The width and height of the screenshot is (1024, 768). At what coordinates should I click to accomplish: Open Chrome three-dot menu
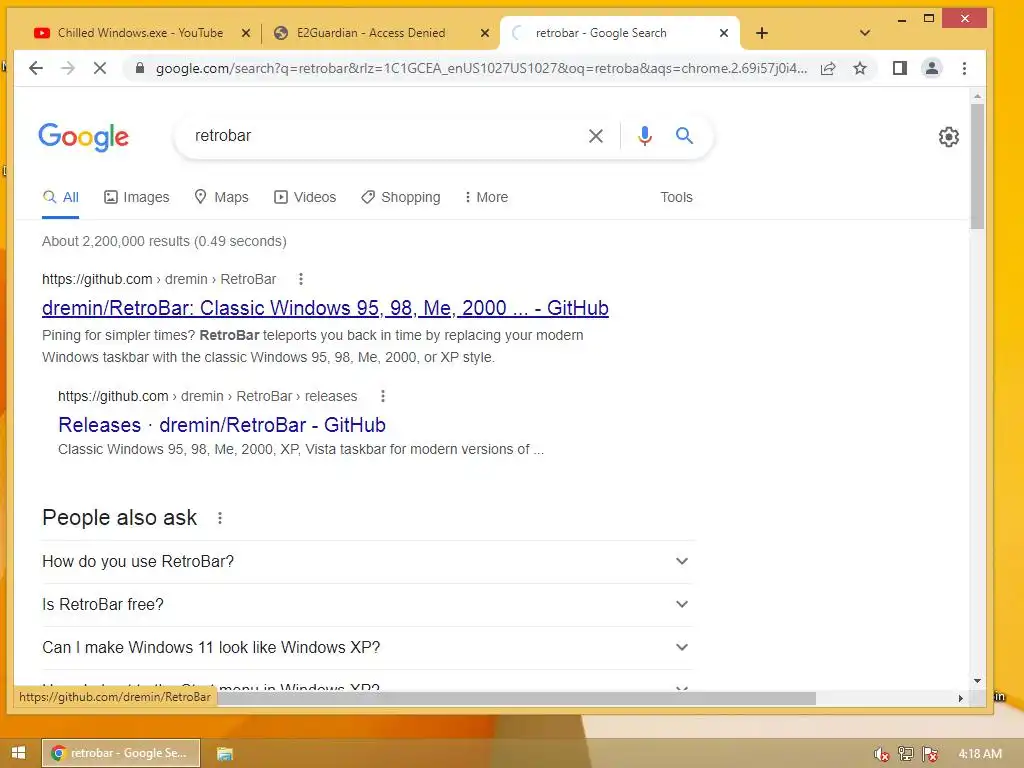point(965,68)
